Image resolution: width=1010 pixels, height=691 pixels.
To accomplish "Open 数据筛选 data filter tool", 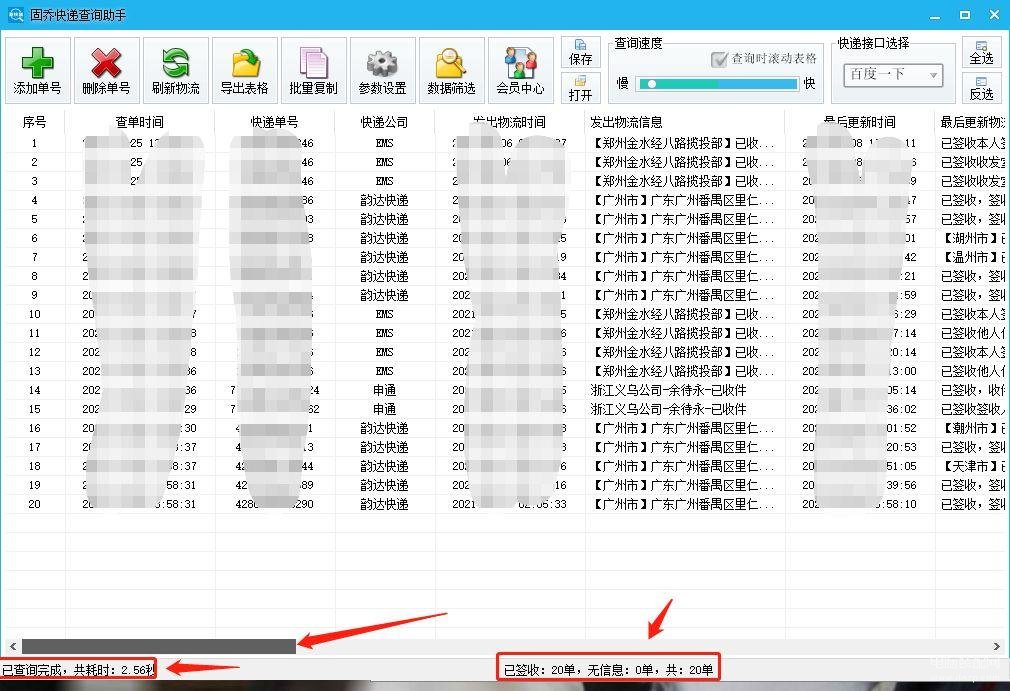I will pyautogui.click(x=452, y=70).
